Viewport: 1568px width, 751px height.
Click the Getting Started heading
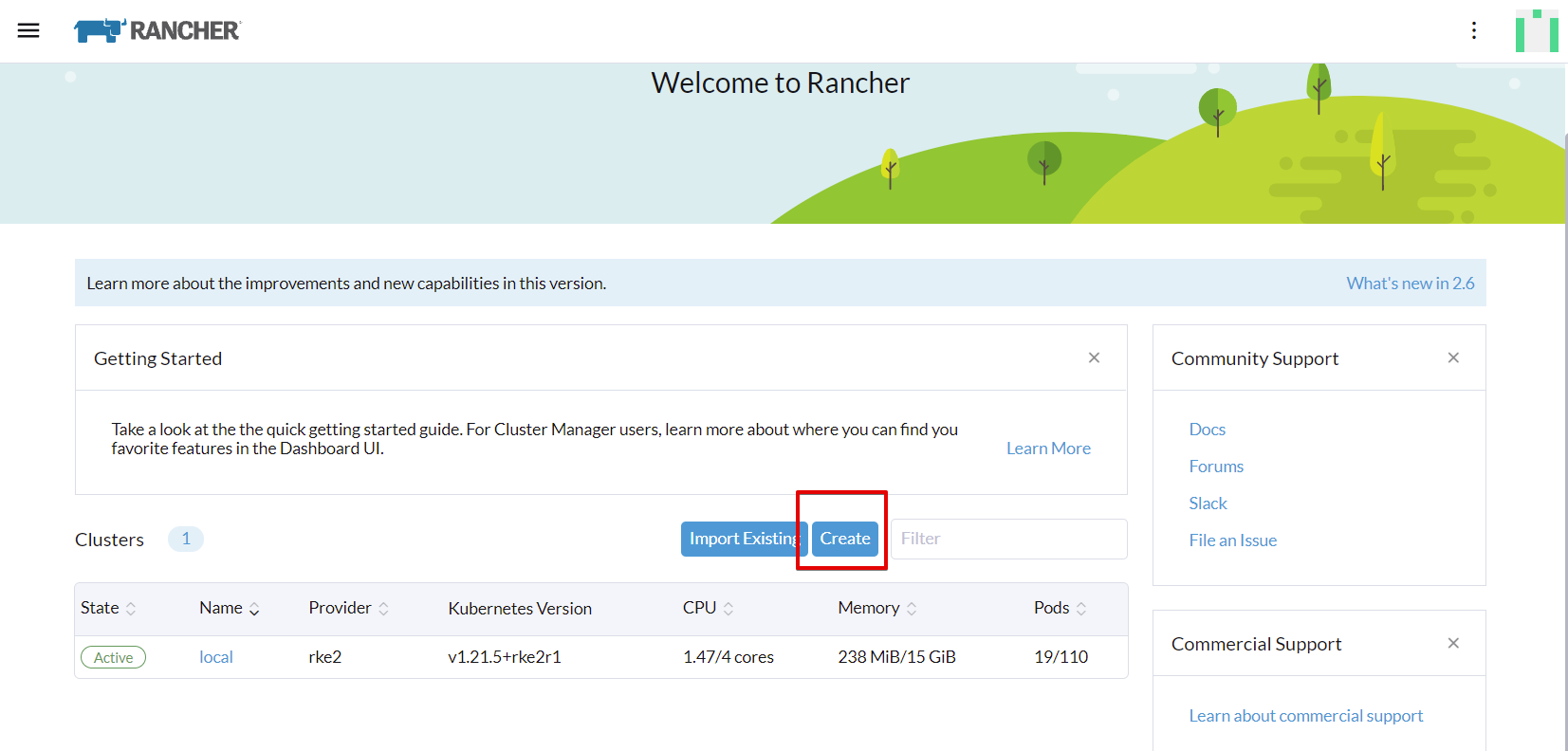(157, 358)
